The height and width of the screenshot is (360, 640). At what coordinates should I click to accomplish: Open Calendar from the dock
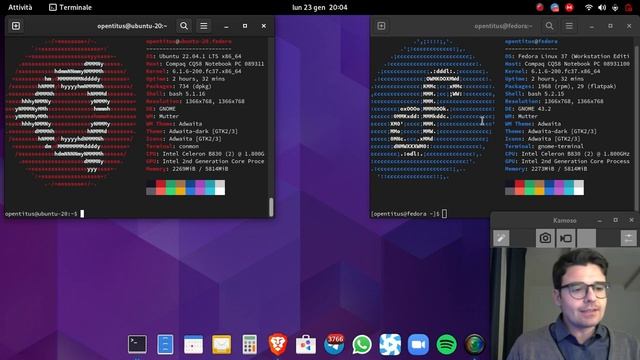click(x=193, y=344)
